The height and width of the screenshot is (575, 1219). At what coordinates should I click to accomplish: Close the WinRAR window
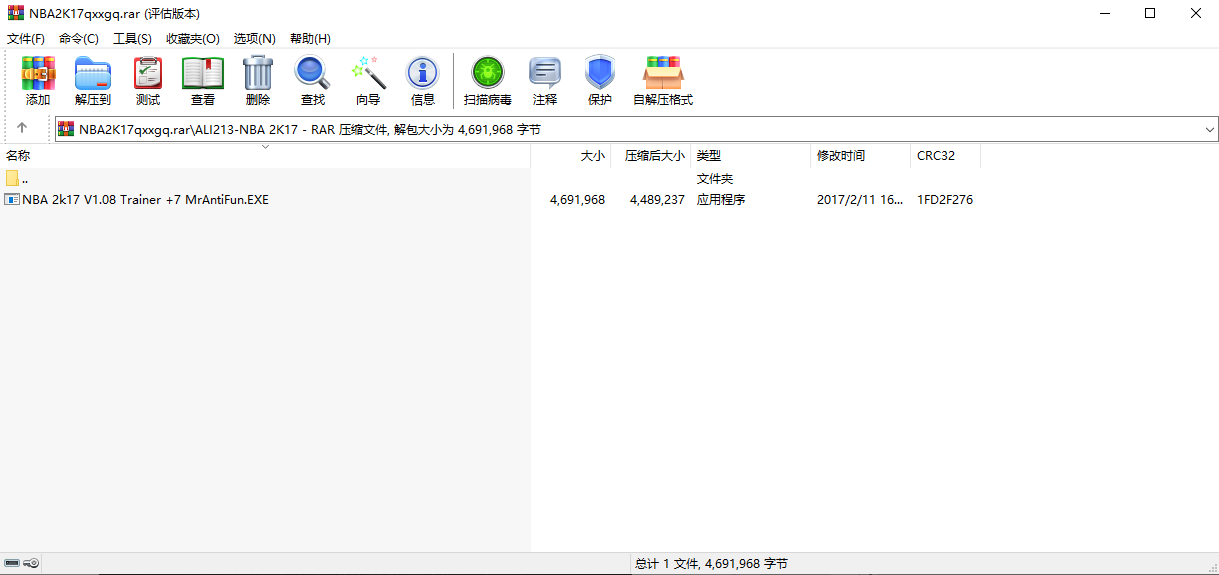click(1196, 13)
